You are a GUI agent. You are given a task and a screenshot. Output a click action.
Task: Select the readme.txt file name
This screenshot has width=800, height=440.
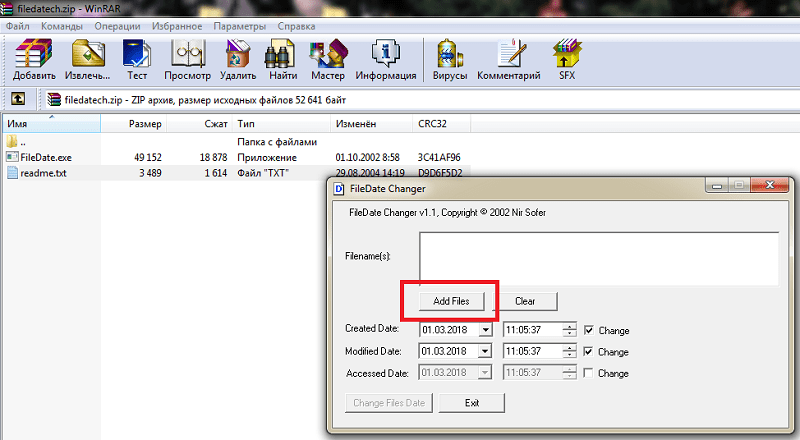pos(43,173)
